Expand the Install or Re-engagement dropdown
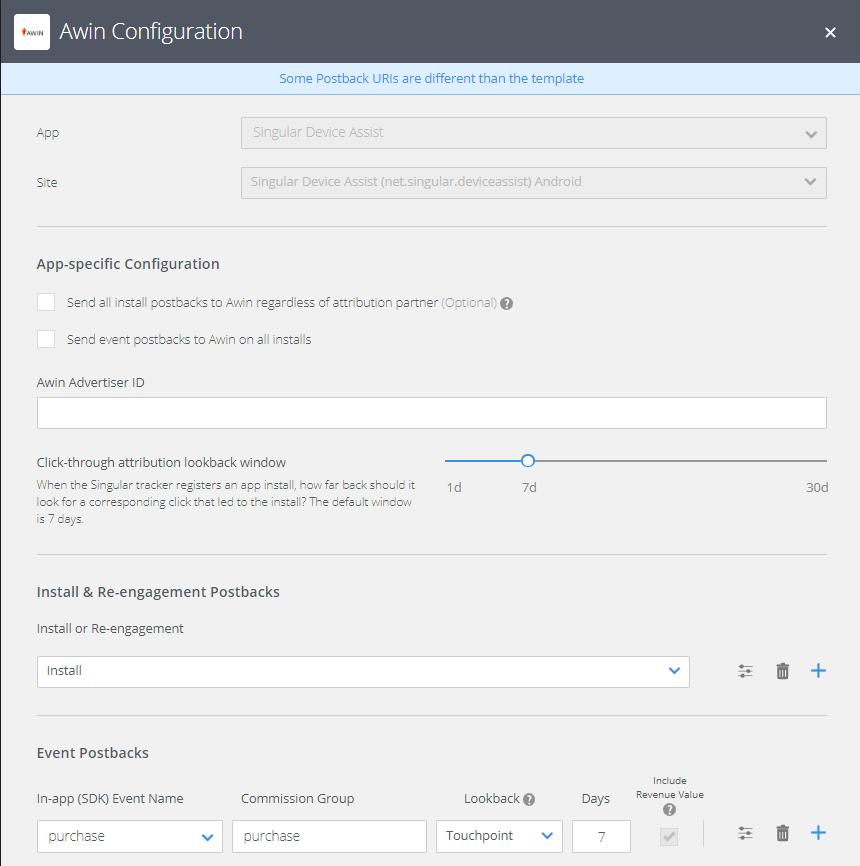Screen dimensions: 860x866 [363, 672]
